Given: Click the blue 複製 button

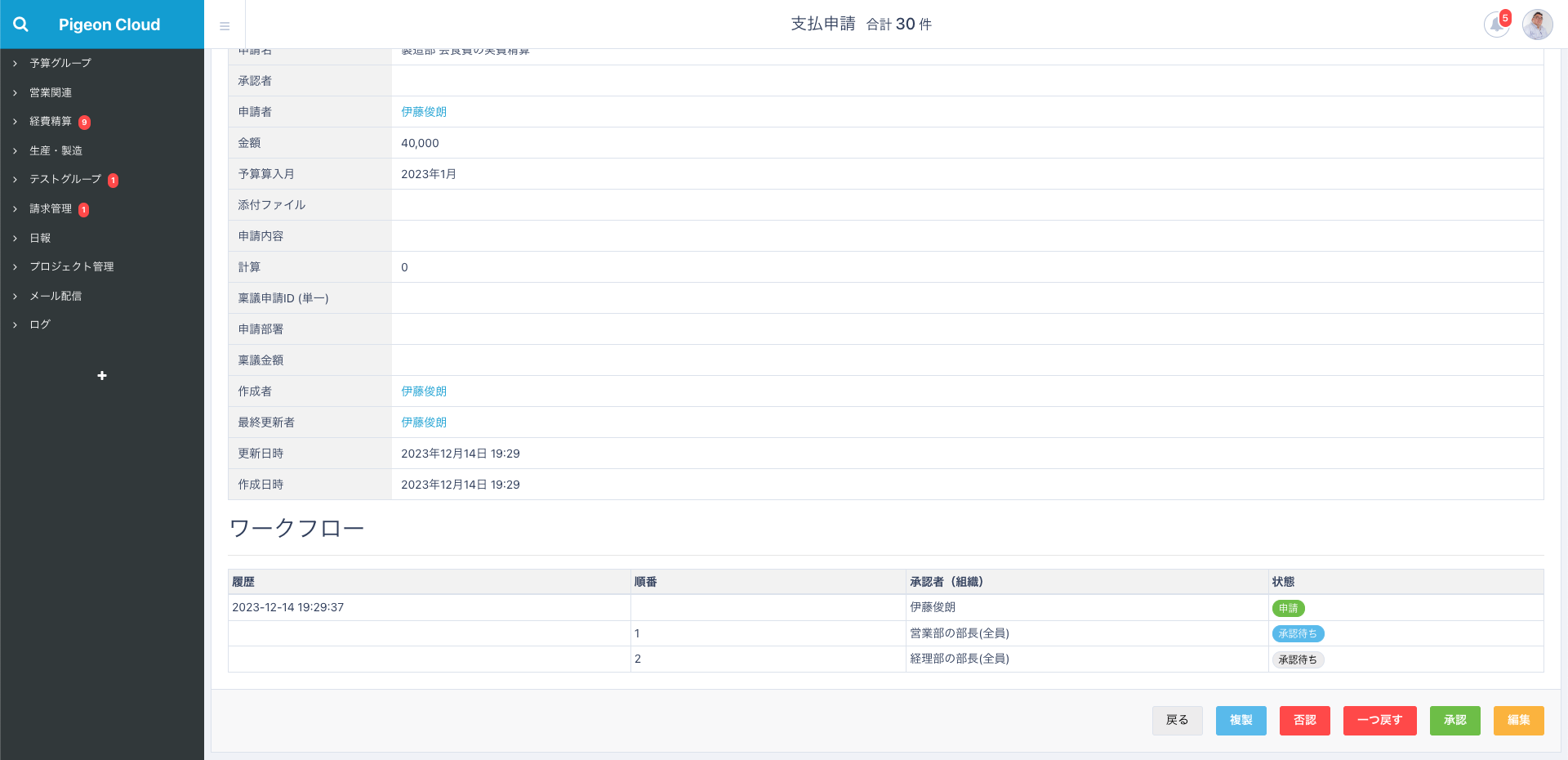Looking at the screenshot, I should tap(1241, 720).
